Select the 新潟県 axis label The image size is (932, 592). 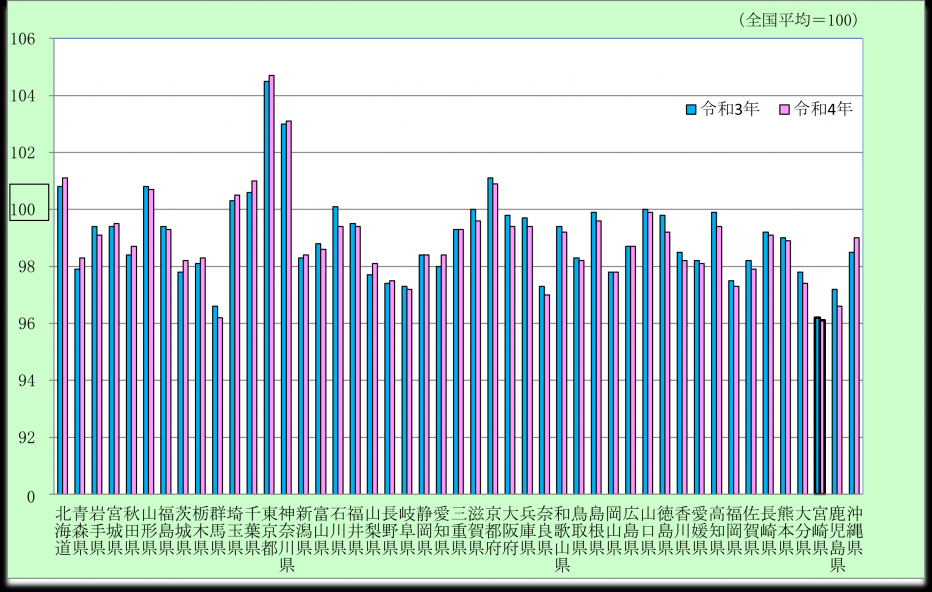304,531
